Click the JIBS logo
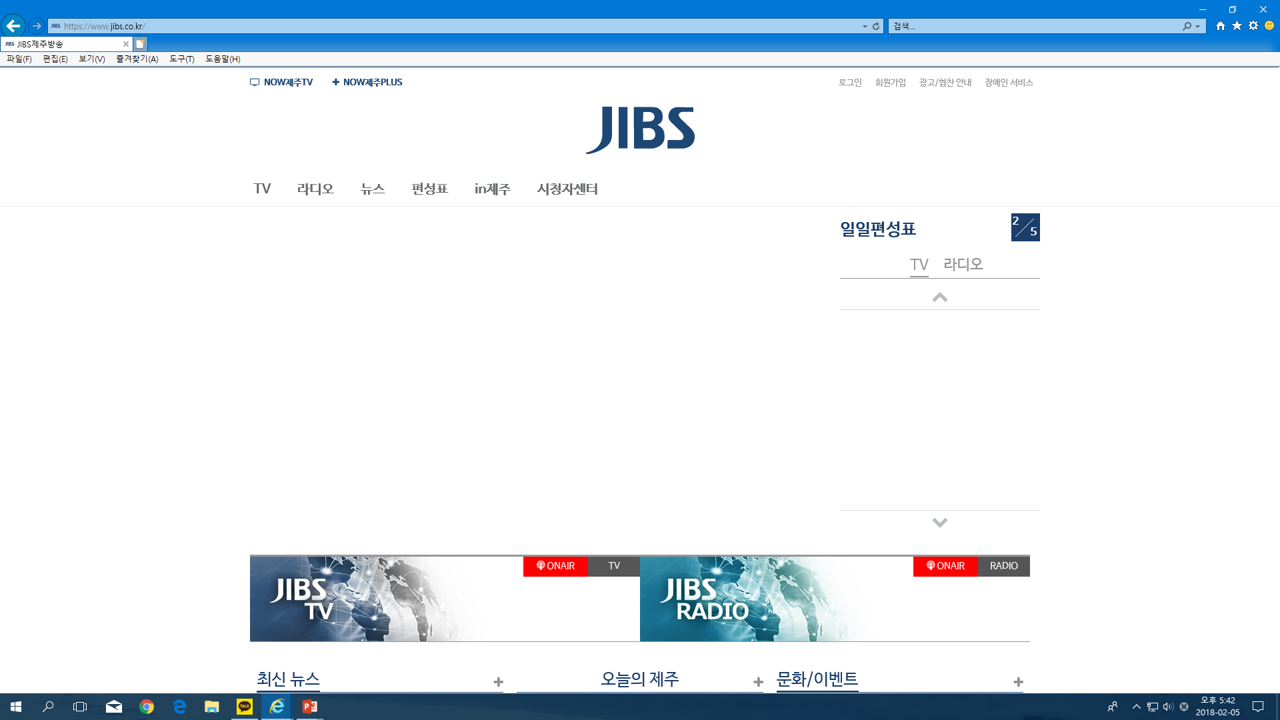The height and width of the screenshot is (720, 1280). click(640, 130)
